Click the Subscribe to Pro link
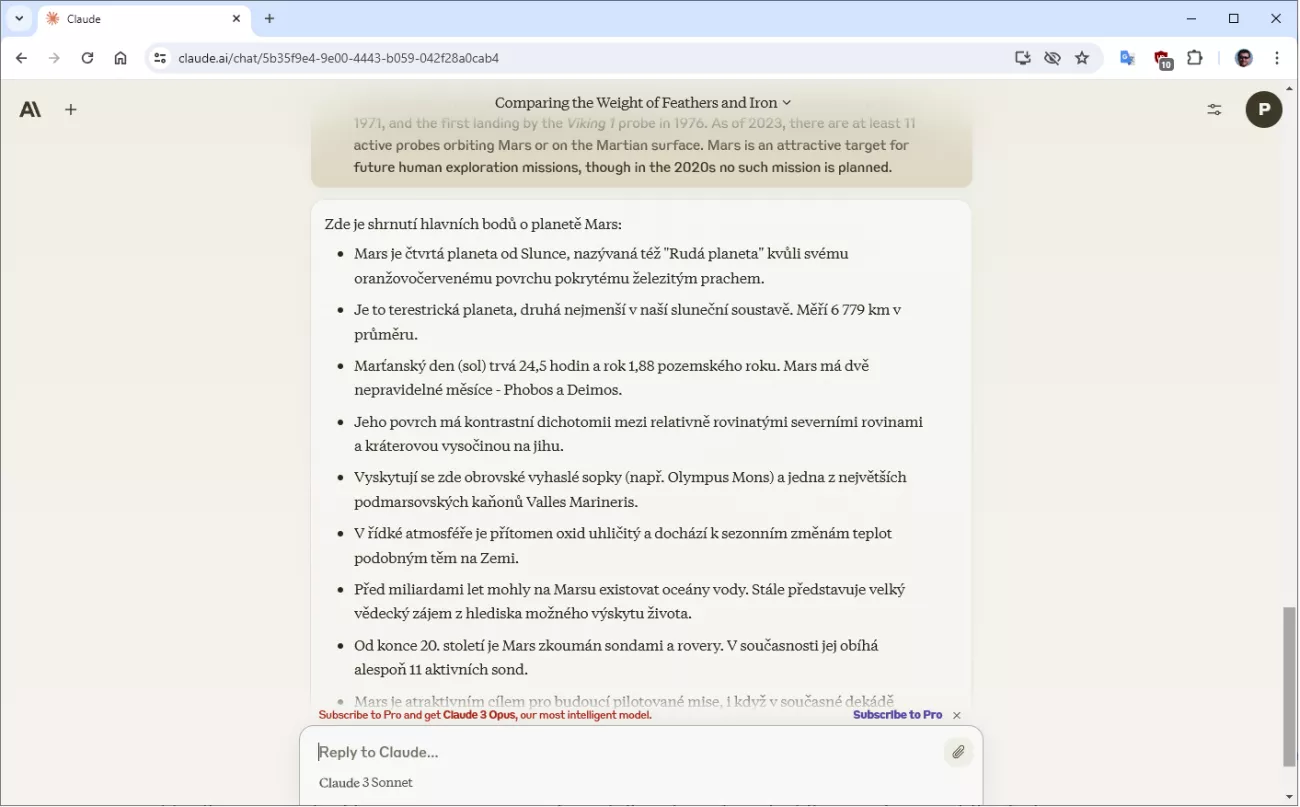Image resolution: width=1300 pixels, height=807 pixels. pyautogui.click(x=897, y=715)
